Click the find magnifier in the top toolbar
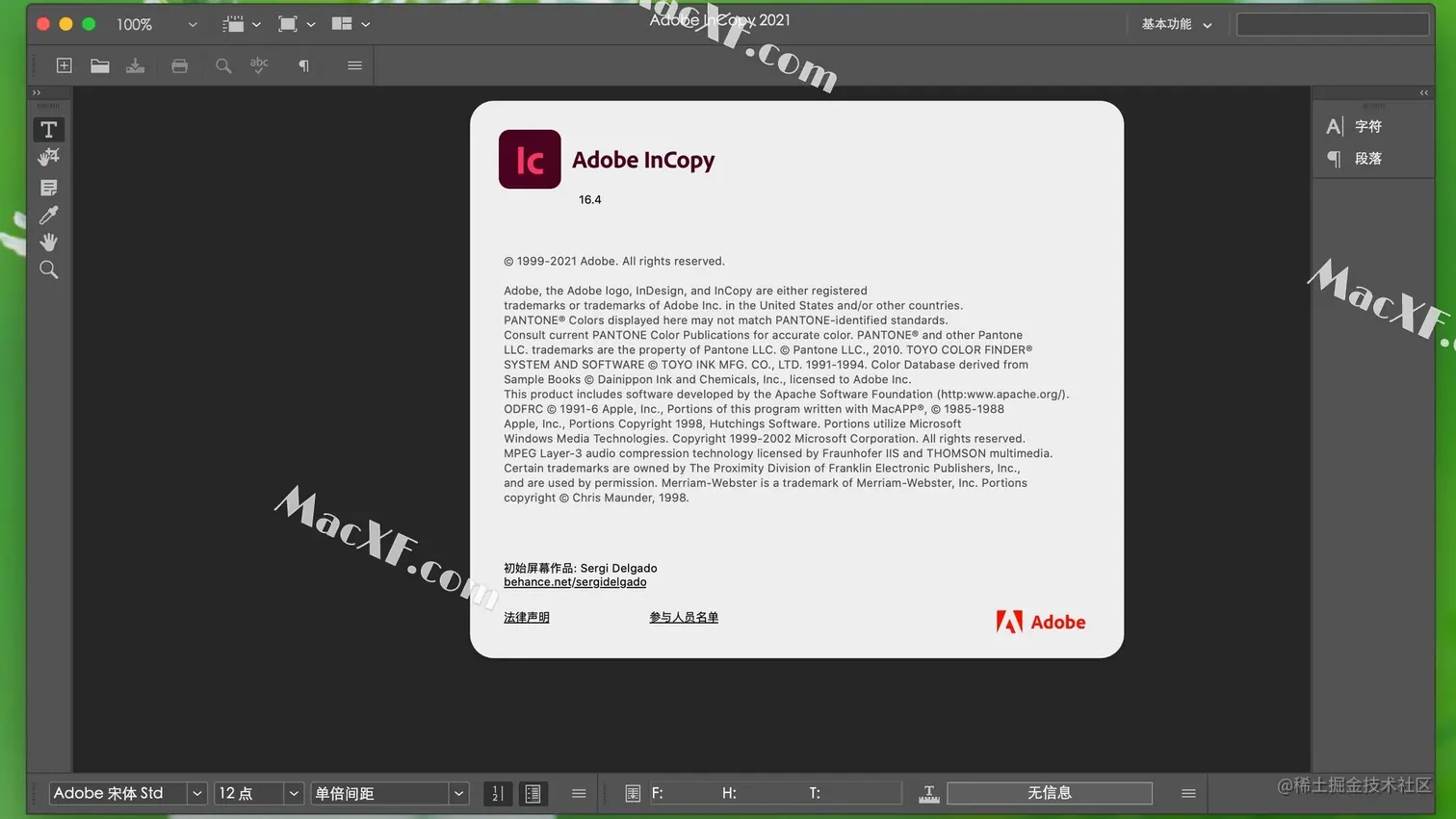1456x819 pixels. 223,65
